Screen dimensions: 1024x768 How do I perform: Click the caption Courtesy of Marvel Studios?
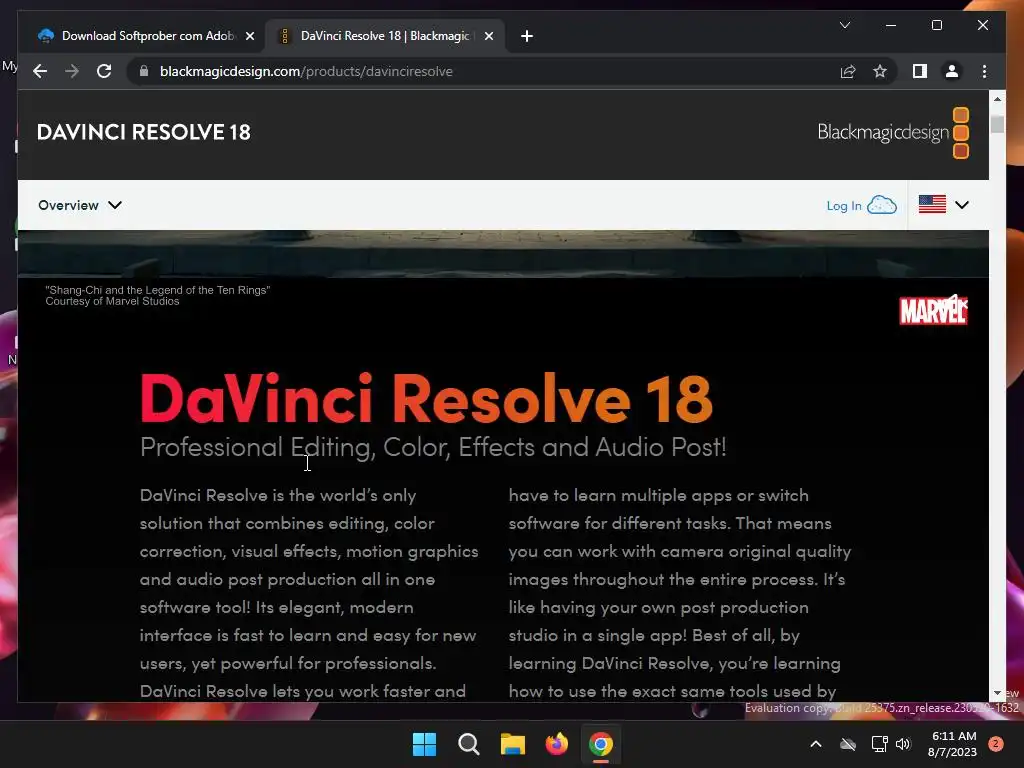click(112, 301)
